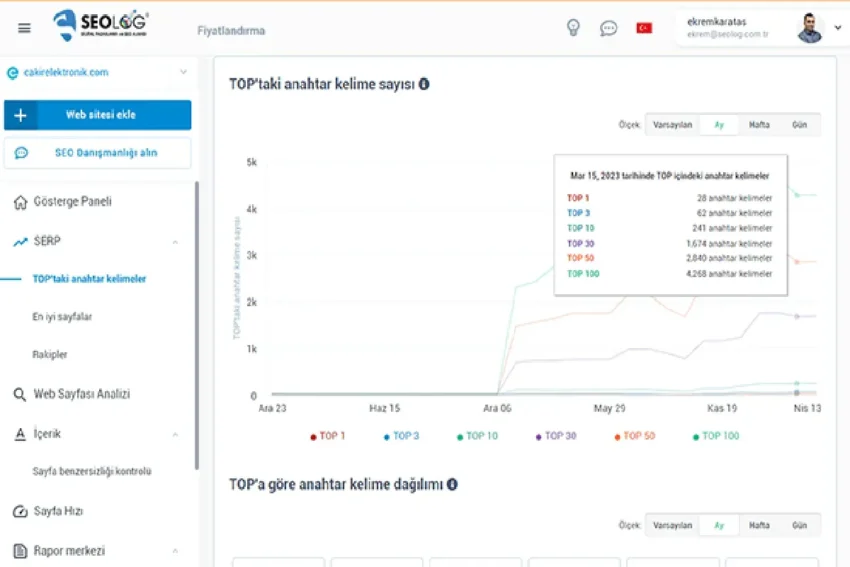The width and height of the screenshot is (850, 567).
Task: Click the Sayfa Hızı speedometer icon
Action: tap(20, 512)
